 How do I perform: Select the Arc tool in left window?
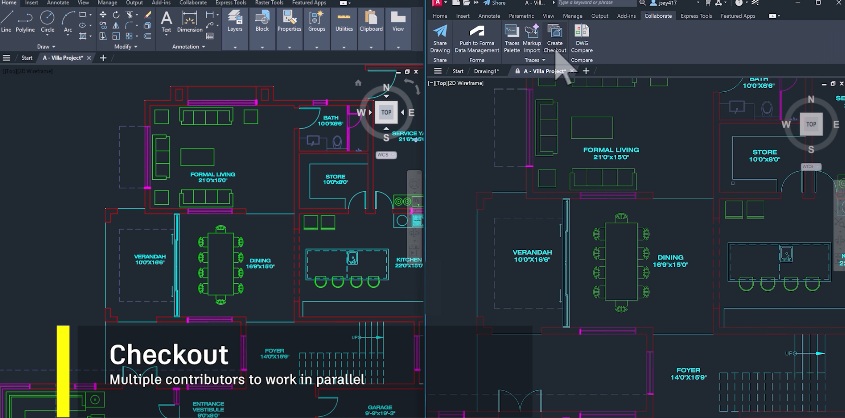coord(68,22)
